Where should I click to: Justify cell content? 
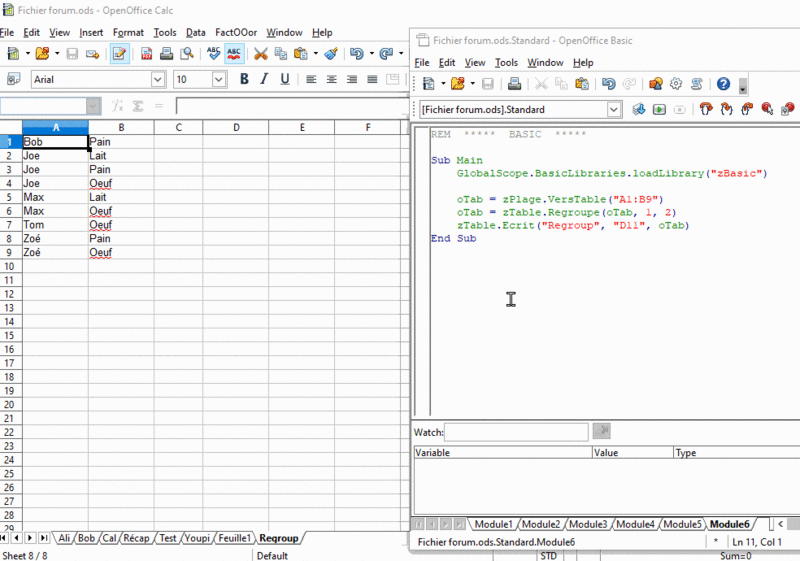[372, 79]
